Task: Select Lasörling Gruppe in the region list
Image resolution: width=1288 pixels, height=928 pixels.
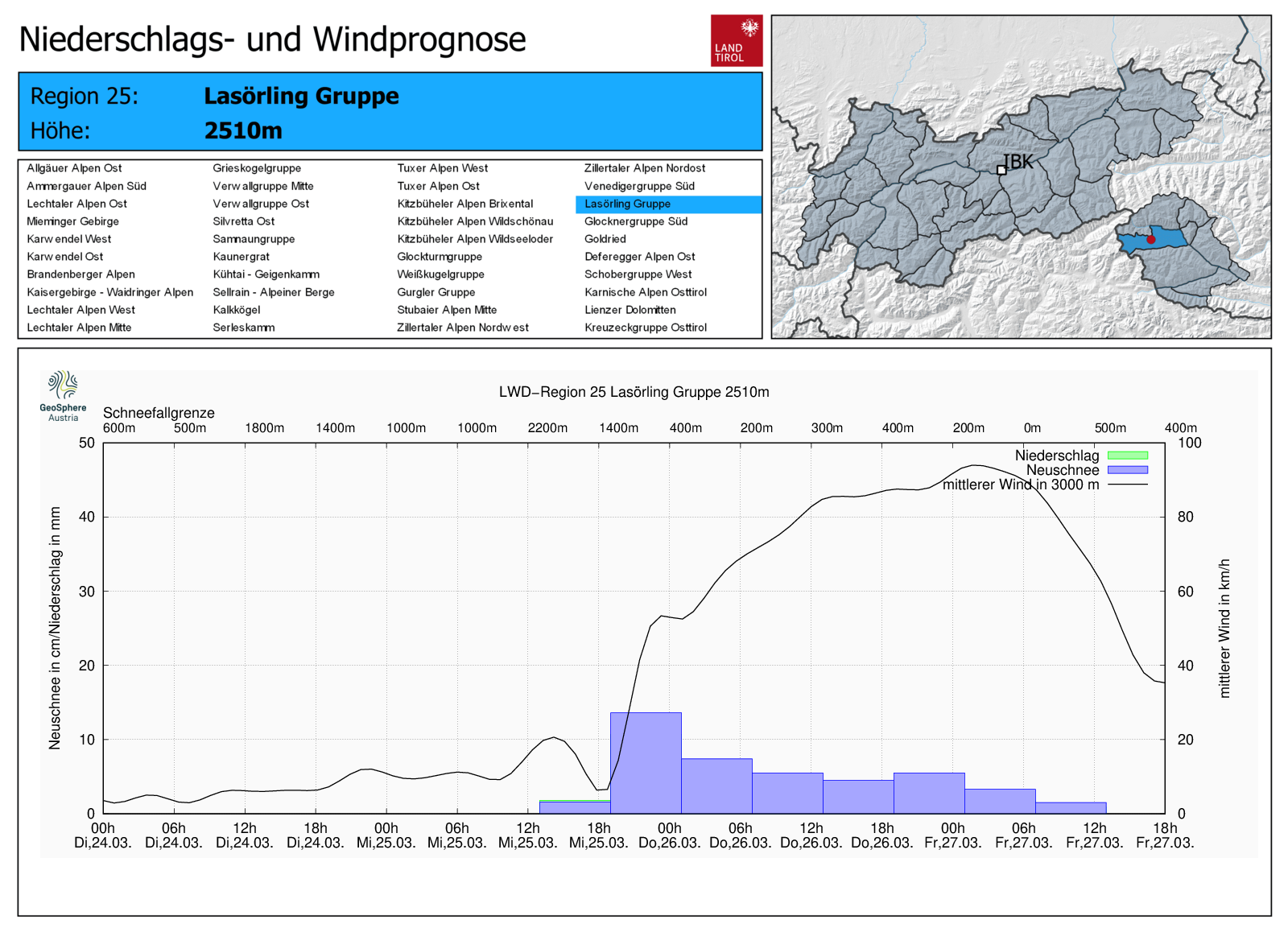Action: click(x=627, y=204)
